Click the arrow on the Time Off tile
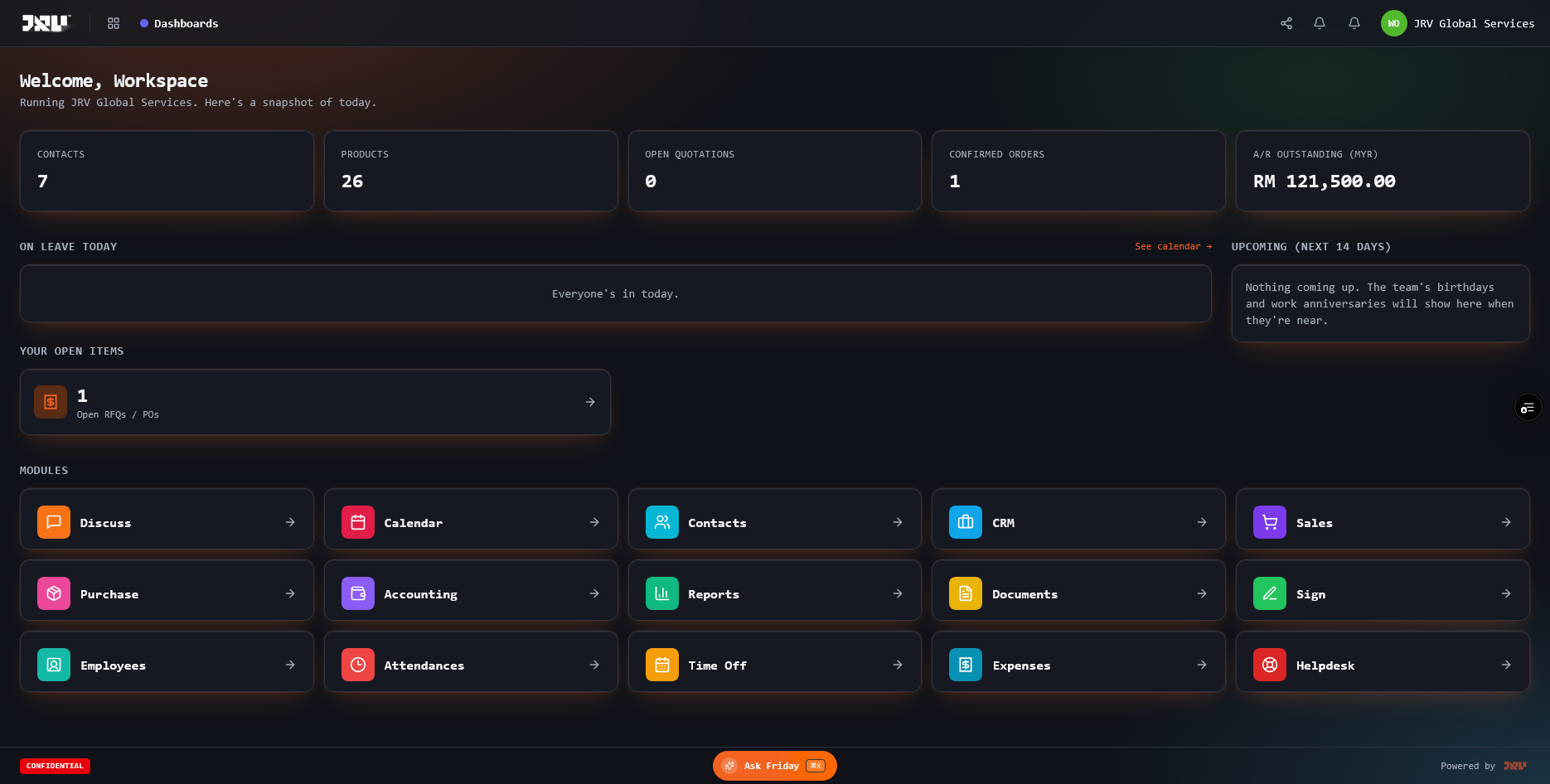The height and width of the screenshot is (784, 1550). (898, 665)
